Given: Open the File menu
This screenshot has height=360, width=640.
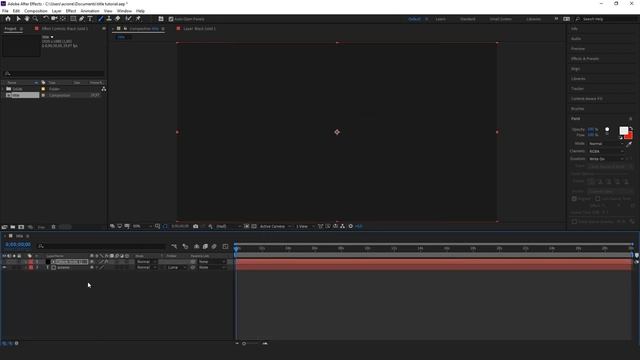Looking at the screenshot, I should [x=5, y=11].
